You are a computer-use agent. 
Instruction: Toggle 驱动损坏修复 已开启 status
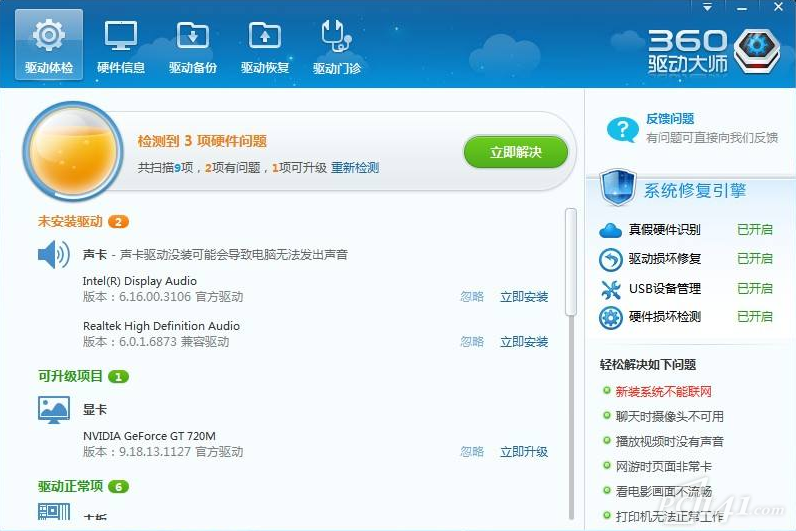click(x=754, y=259)
